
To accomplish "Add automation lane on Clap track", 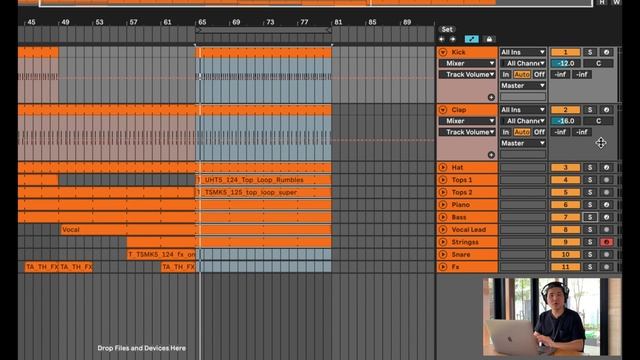I will [x=491, y=155].
